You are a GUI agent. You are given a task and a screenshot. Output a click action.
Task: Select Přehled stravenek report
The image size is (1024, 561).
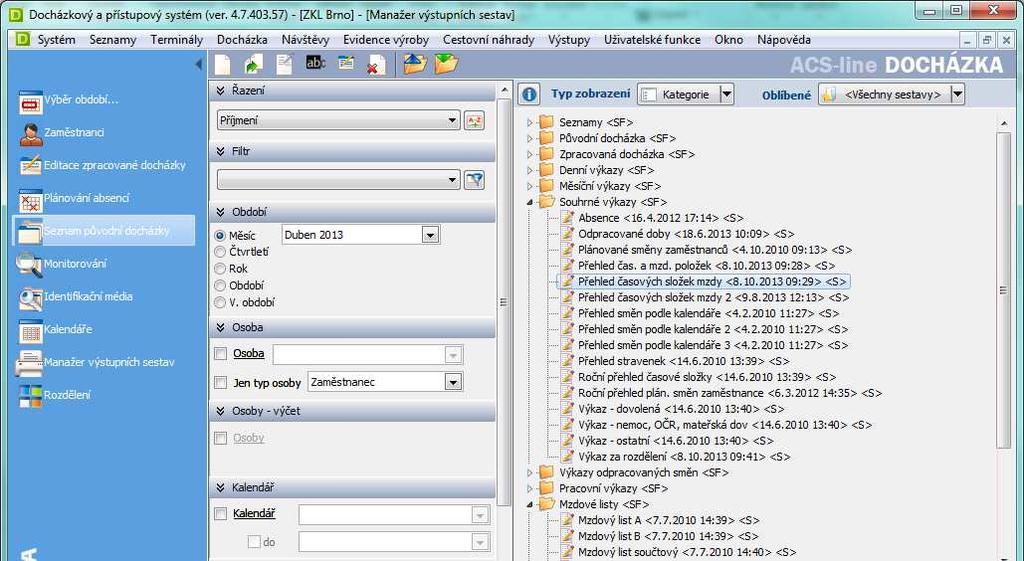pos(683,361)
